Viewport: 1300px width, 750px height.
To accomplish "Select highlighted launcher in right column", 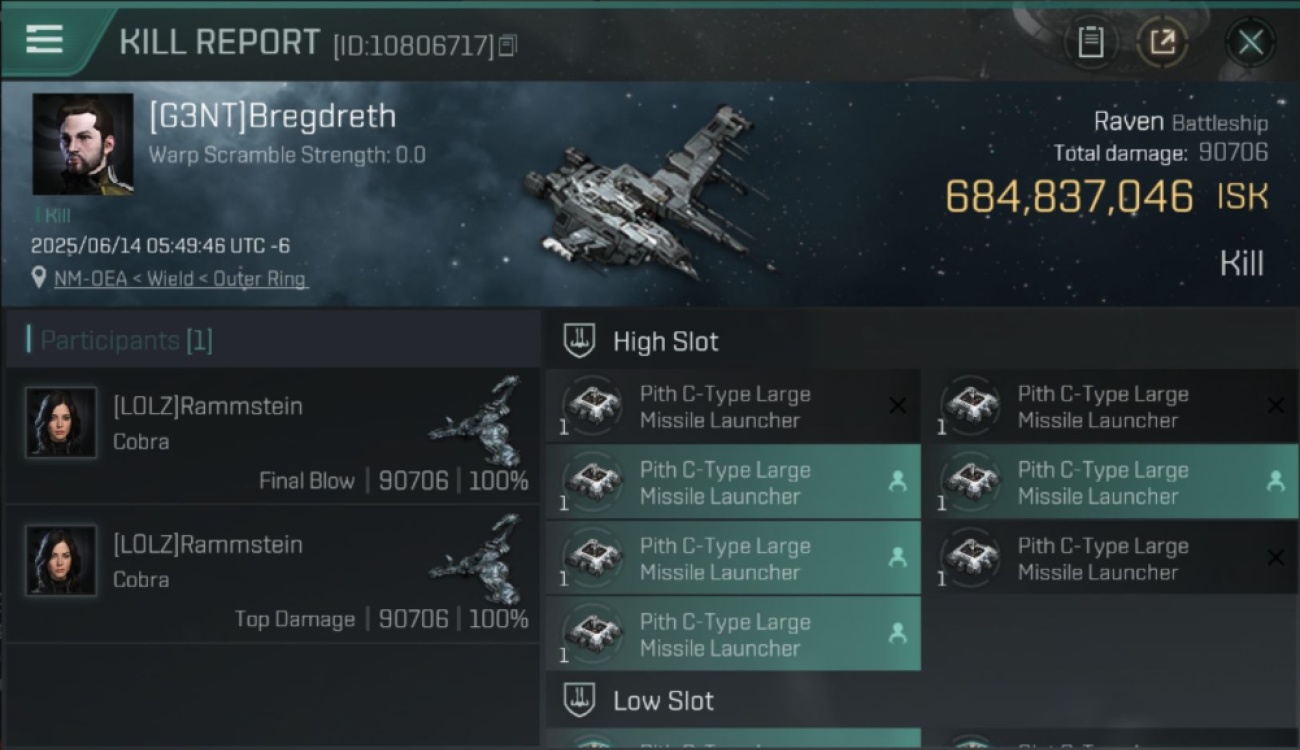I will tap(1111, 483).
